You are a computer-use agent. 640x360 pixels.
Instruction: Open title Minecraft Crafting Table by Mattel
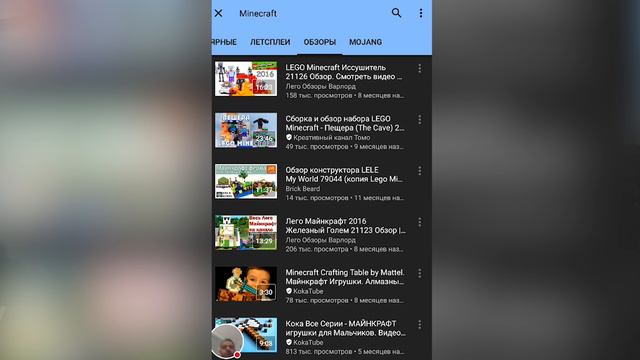click(345, 277)
